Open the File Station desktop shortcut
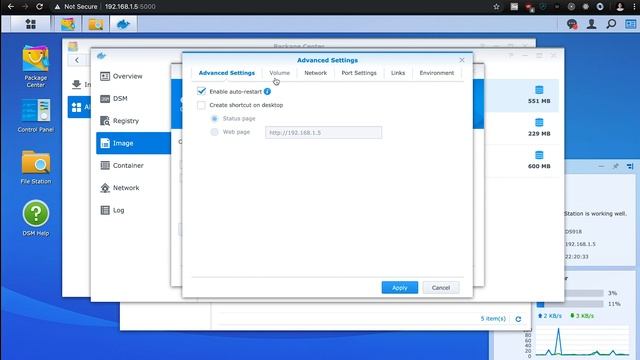 36,167
